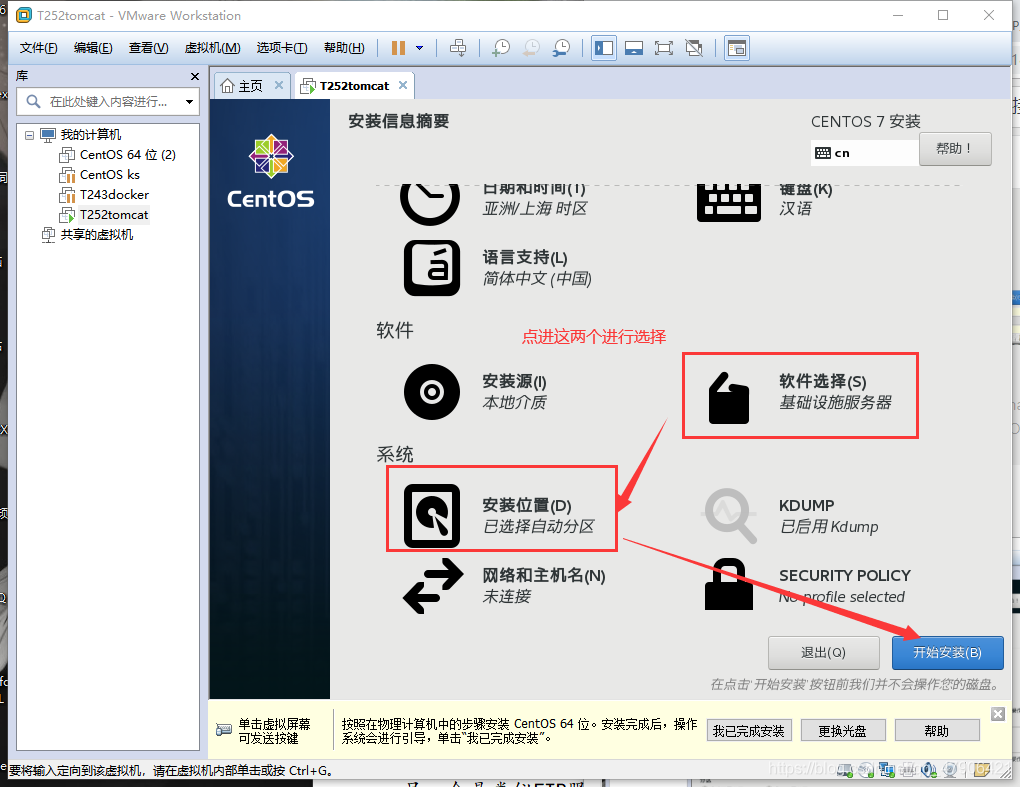Image resolution: width=1020 pixels, height=787 pixels.
Task: Open the 键盘(K) keyboard icon
Action: pos(729,202)
